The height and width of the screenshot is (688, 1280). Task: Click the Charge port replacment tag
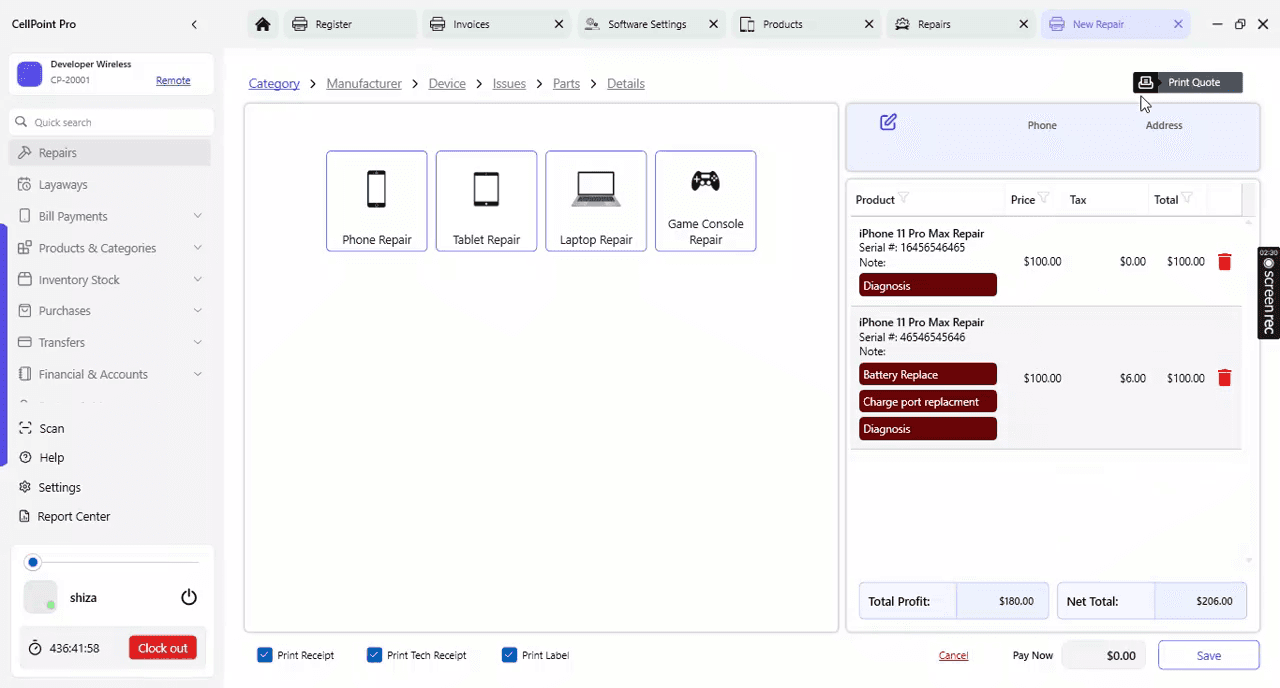pyautogui.click(x=928, y=401)
